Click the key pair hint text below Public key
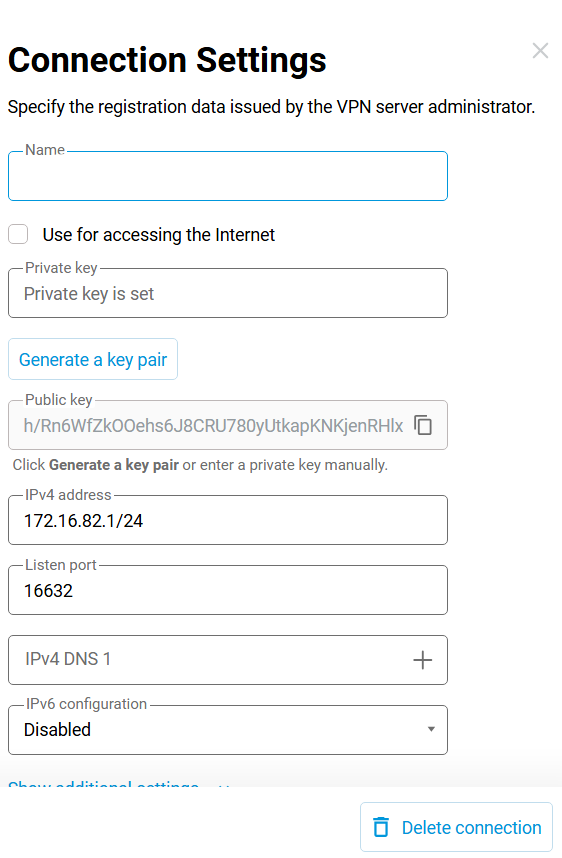This screenshot has width=562, height=858. (200, 465)
